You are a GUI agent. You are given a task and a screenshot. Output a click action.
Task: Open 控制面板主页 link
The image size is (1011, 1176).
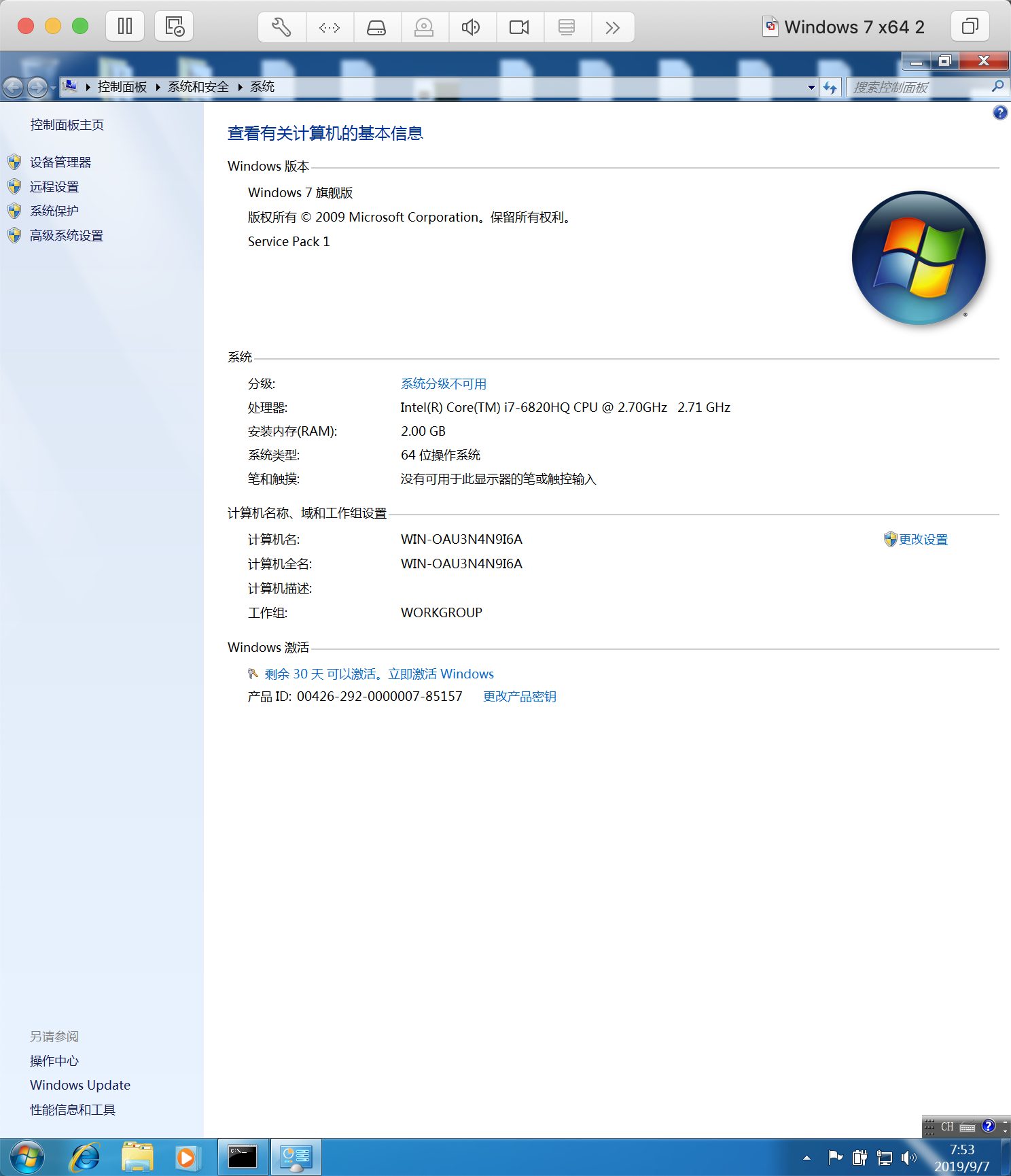[x=67, y=125]
